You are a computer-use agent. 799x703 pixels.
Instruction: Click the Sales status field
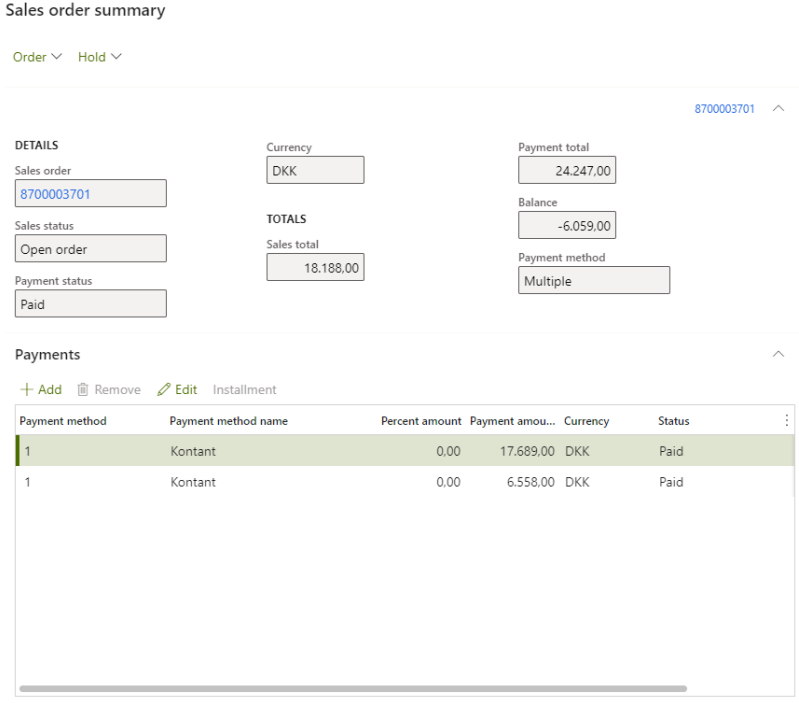click(x=90, y=249)
